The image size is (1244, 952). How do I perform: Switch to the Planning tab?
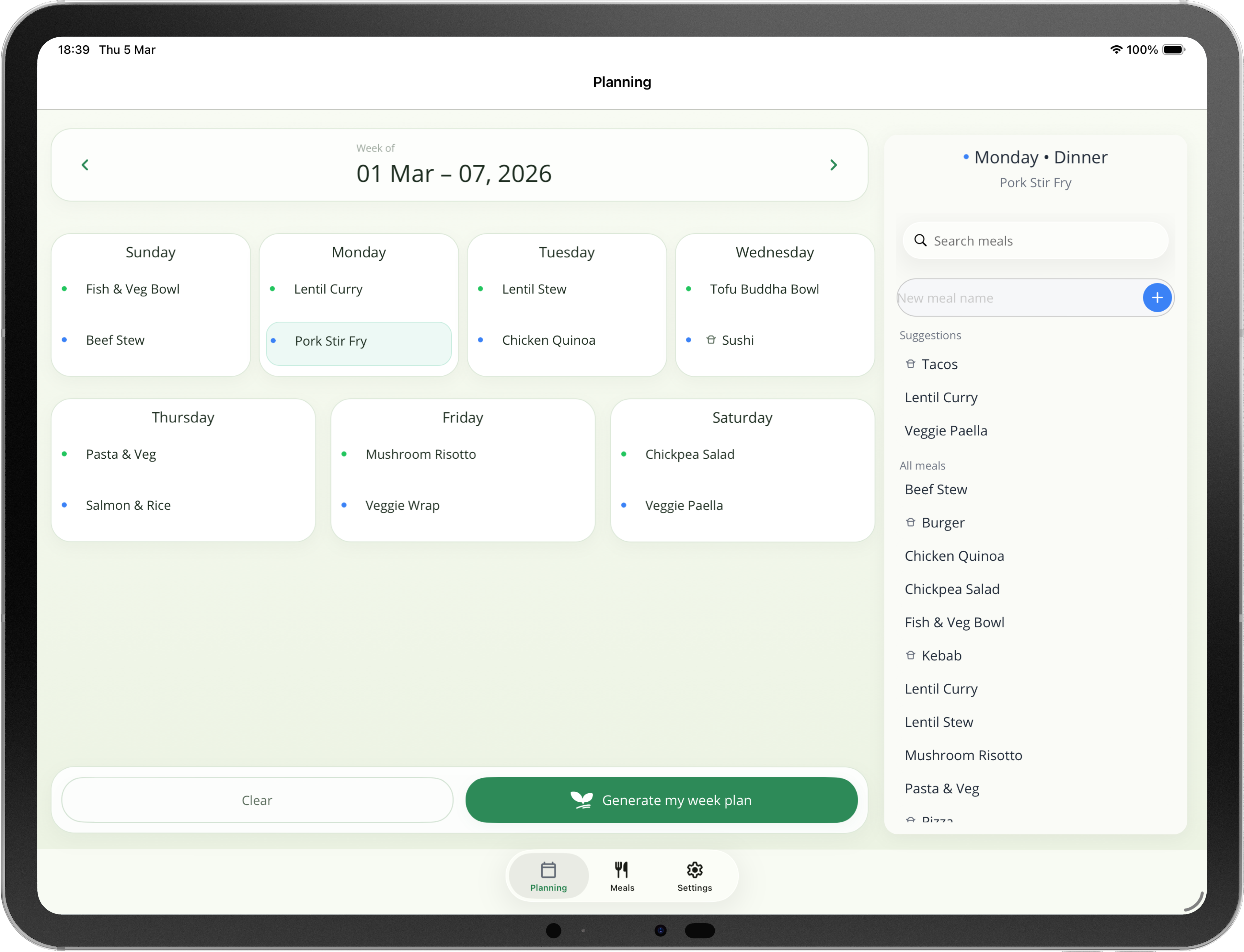tap(548, 876)
